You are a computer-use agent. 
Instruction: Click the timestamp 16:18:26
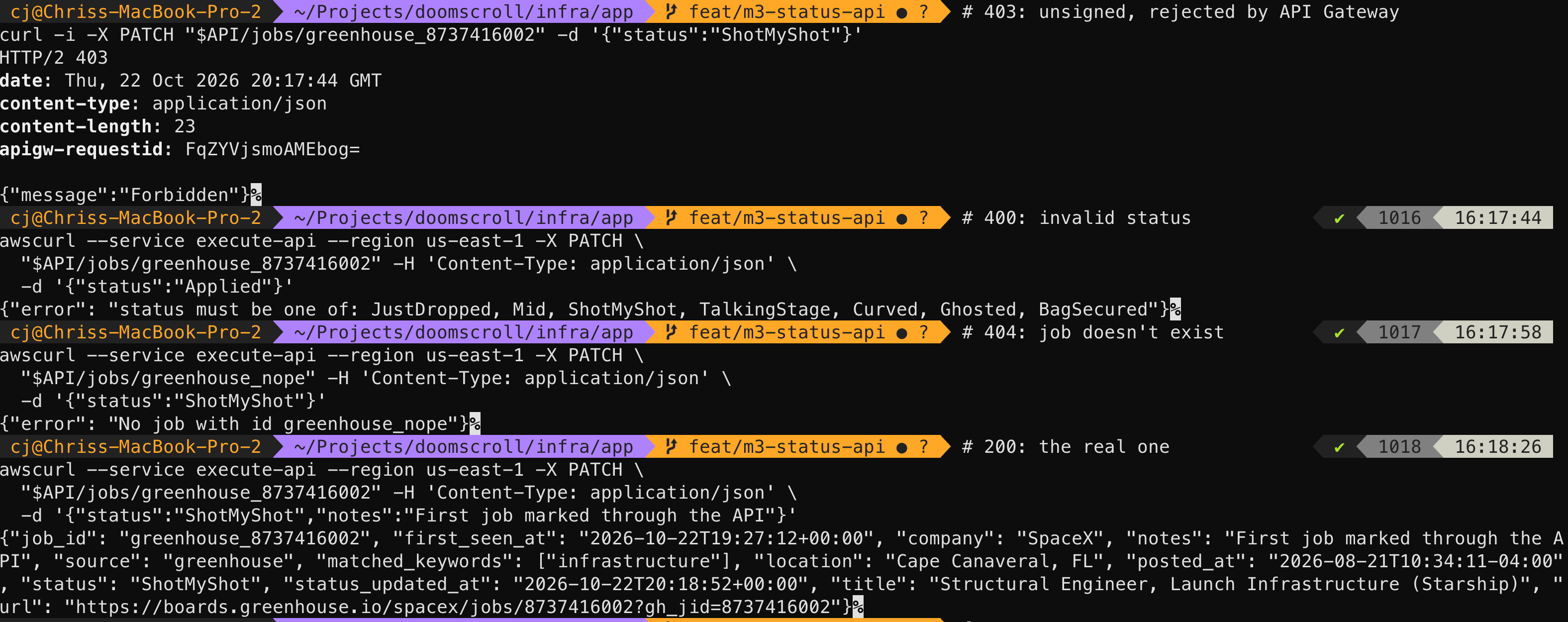(x=1497, y=446)
